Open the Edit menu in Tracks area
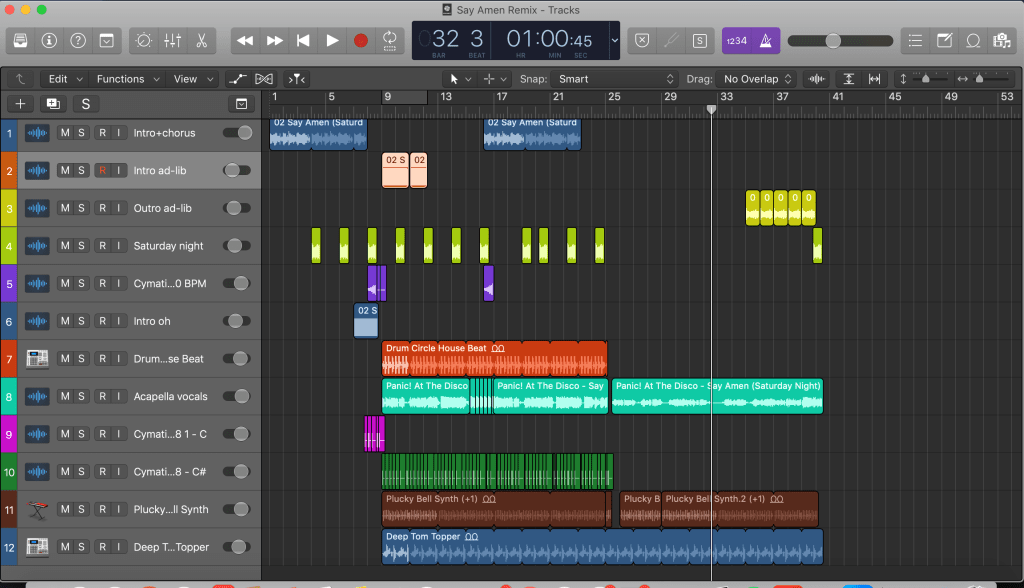 (63, 79)
